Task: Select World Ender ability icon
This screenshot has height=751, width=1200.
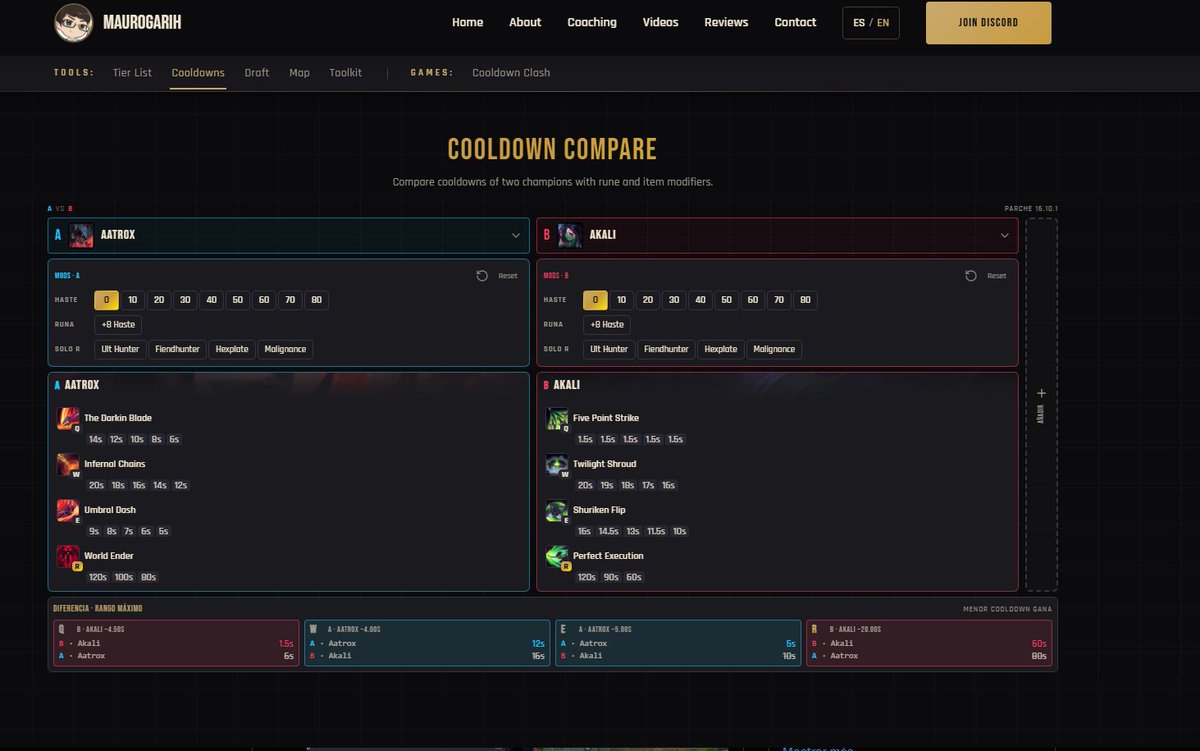Action: tap(68, 557)
